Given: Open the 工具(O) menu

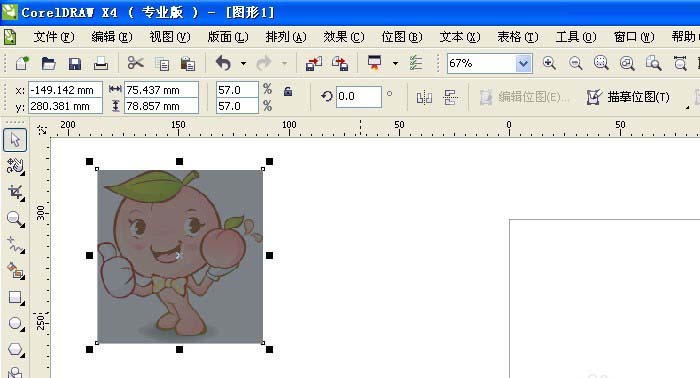Looking at the screenshot, I should click(576, 37).
